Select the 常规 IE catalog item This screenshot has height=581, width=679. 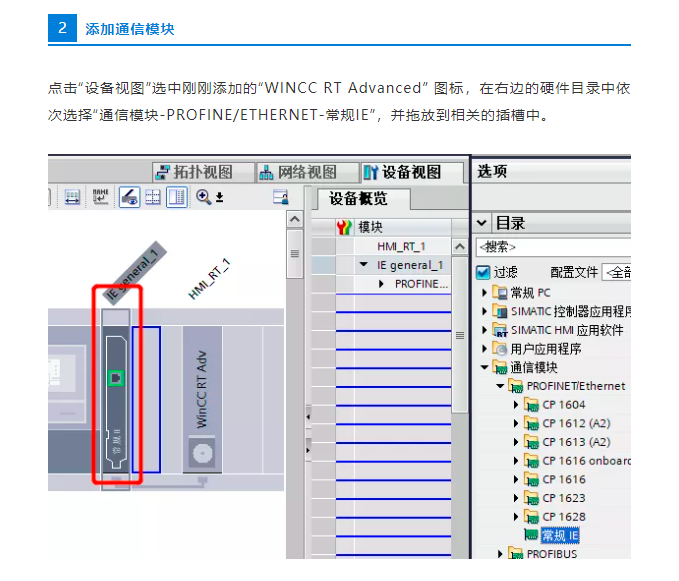coord(559,535)
